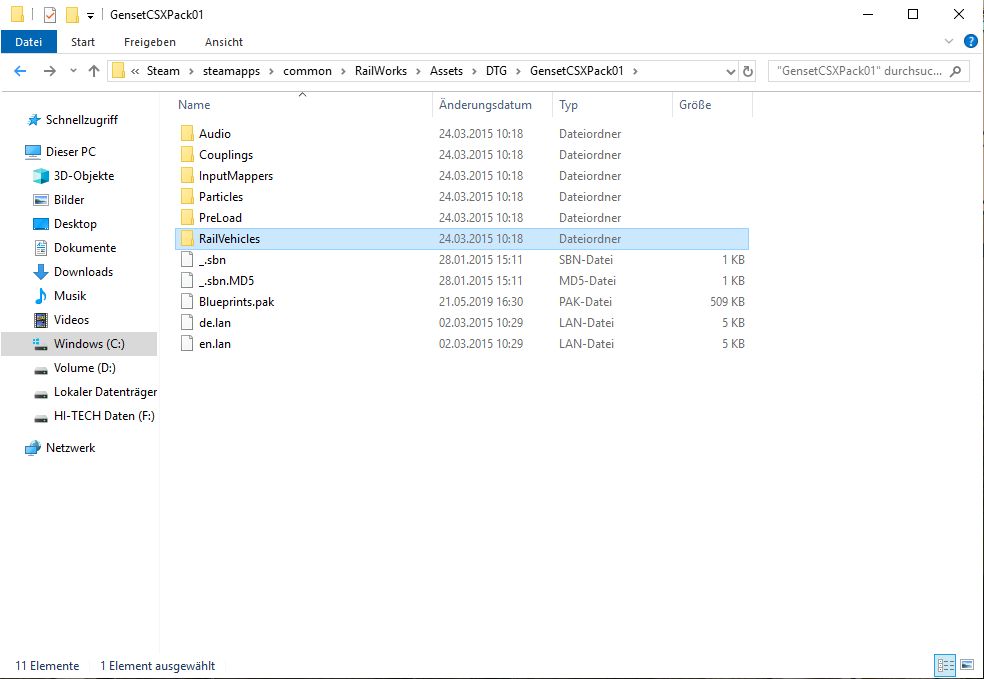Open the quick access toolbar customize dropdown
984x679 pixels.
(x=90, y=15)
